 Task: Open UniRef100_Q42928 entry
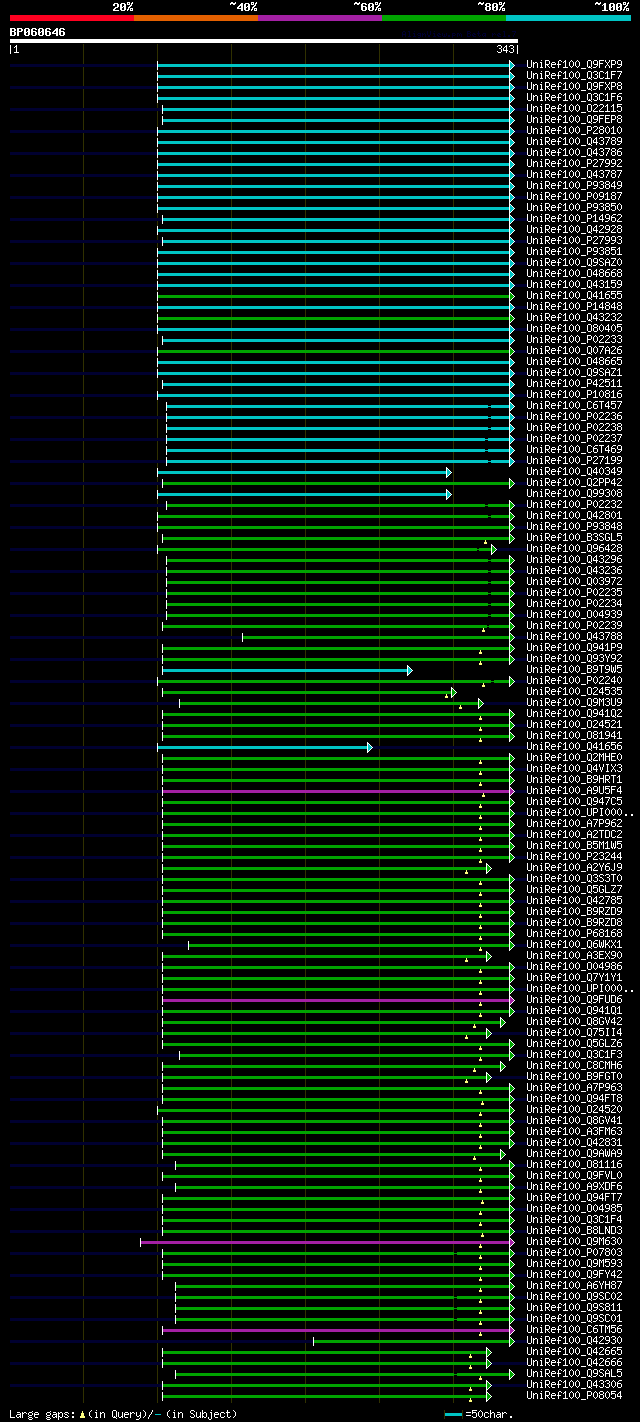click(x=574, y=230)
